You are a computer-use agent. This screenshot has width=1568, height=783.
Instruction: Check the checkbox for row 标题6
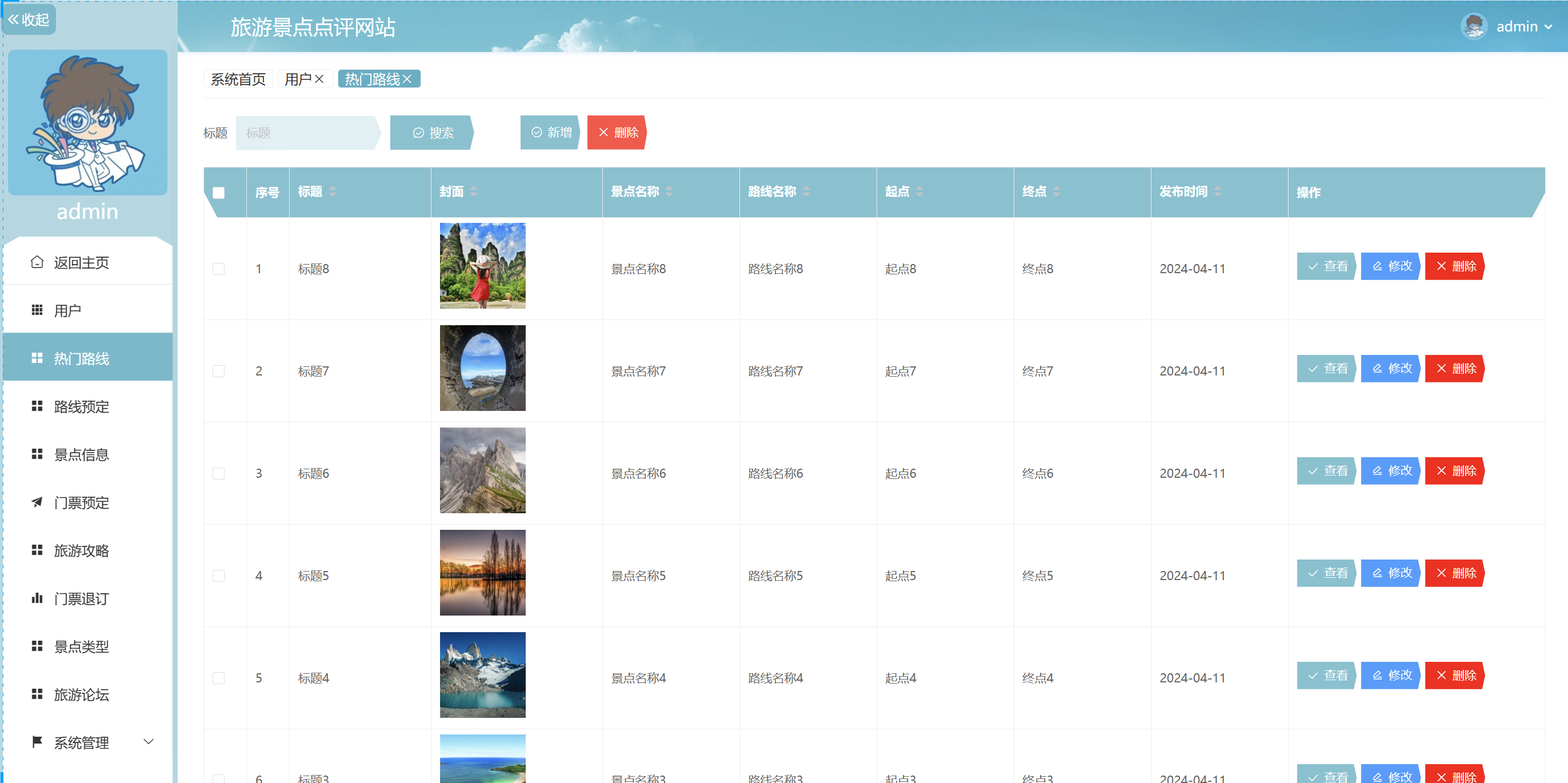(x=218, y=473)
